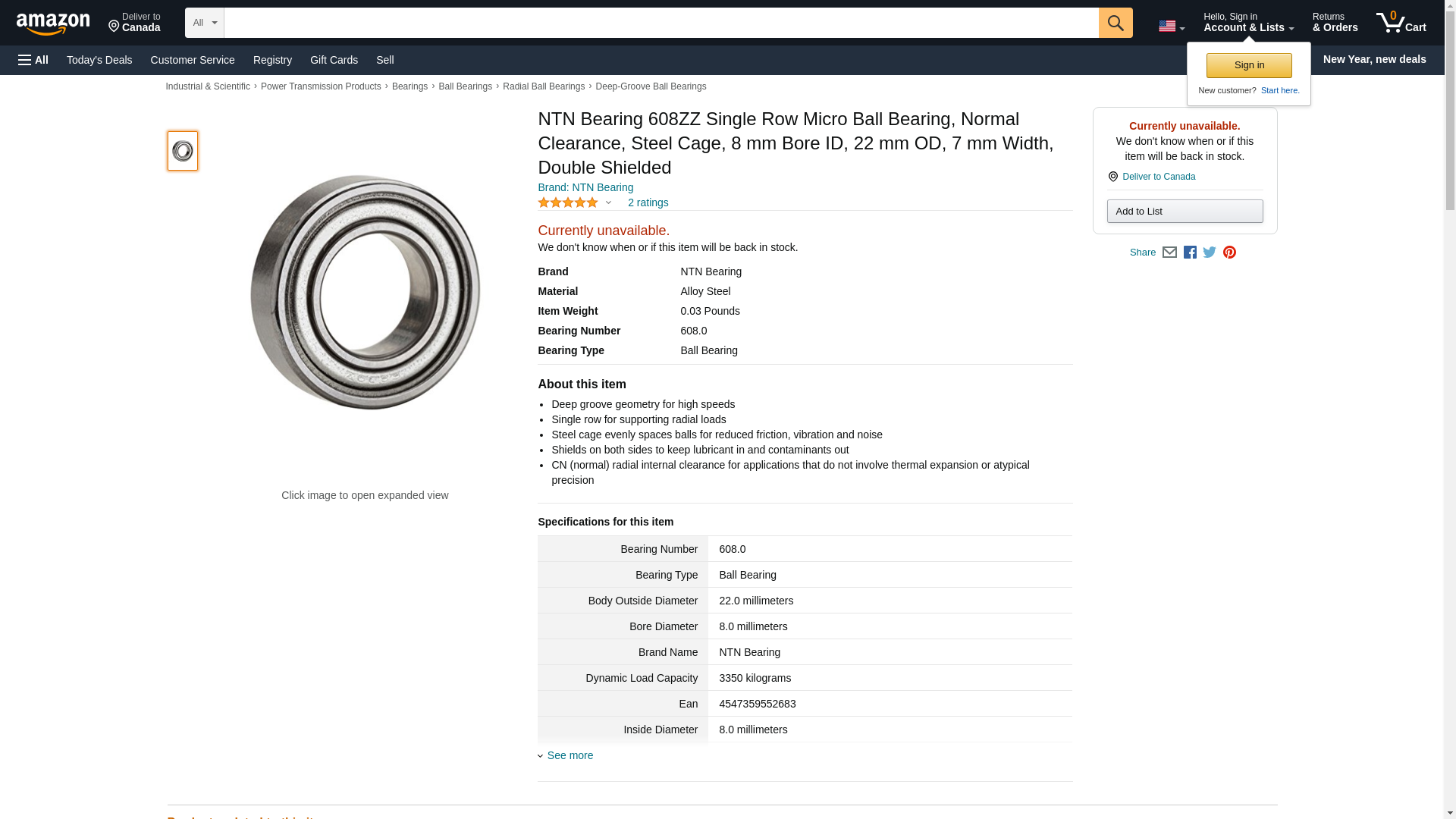Share via email icon
Image resolution: width=1456 pixels, height=819 pixels.
[x=1169, y=253]
